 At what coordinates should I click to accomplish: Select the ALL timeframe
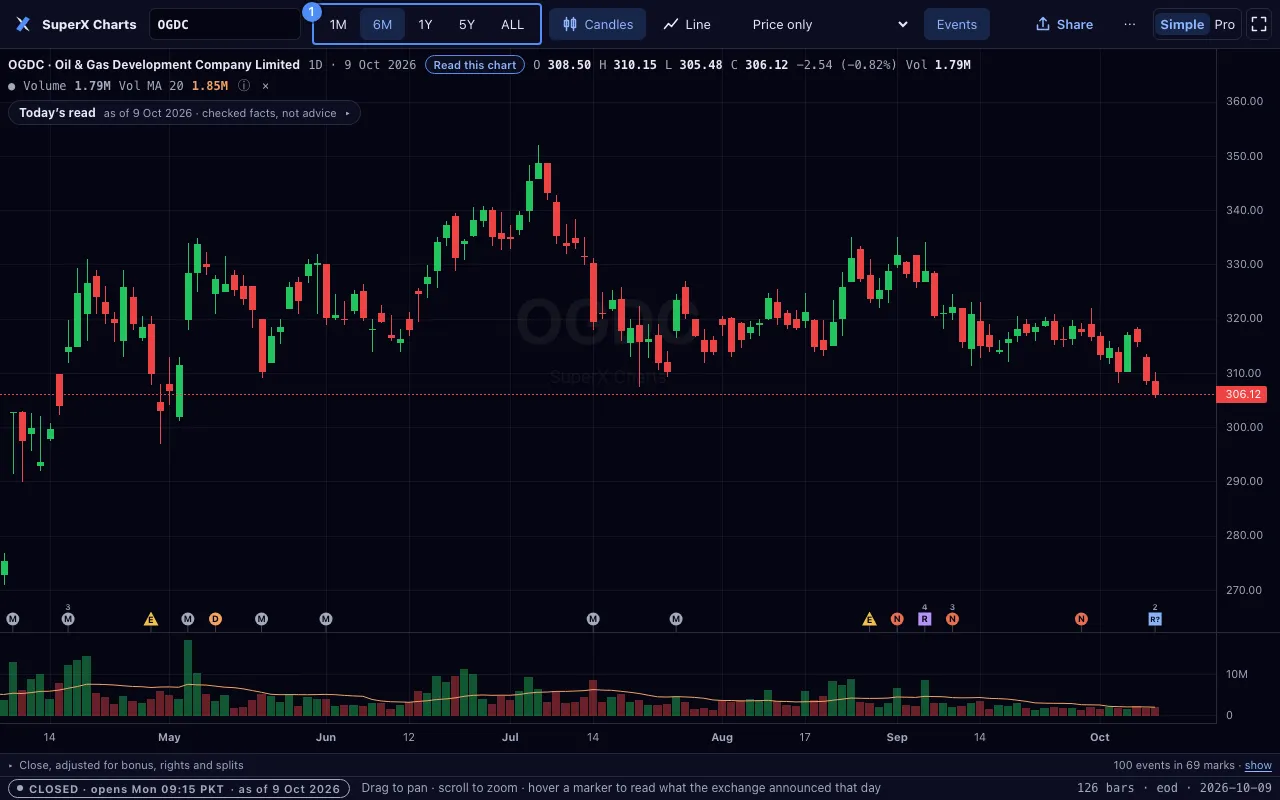512,24
